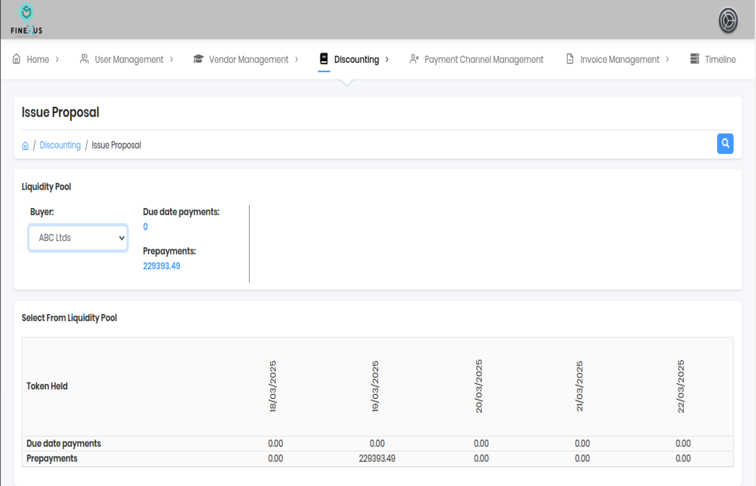Click the breadcrumb home icon
Image resolution: width=756 pixels, height=486 pixels.
[x=26, y=146]
